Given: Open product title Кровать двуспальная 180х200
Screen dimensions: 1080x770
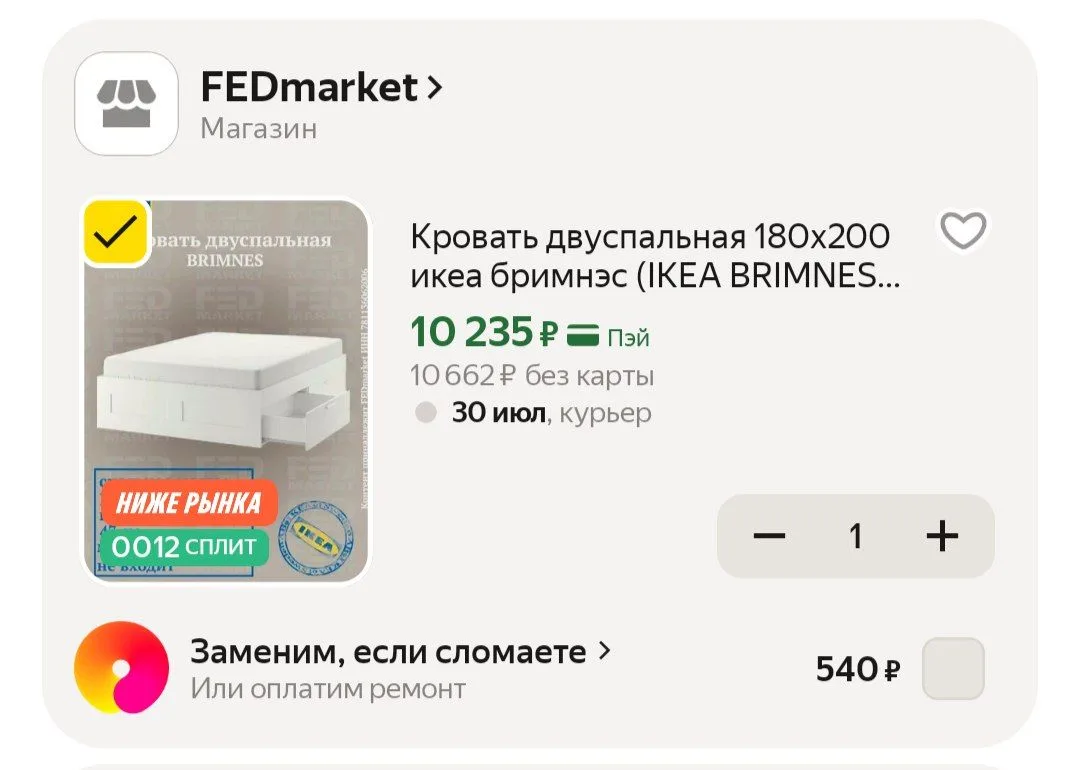Looking at the screenshot, I should [x=655, y=256].
